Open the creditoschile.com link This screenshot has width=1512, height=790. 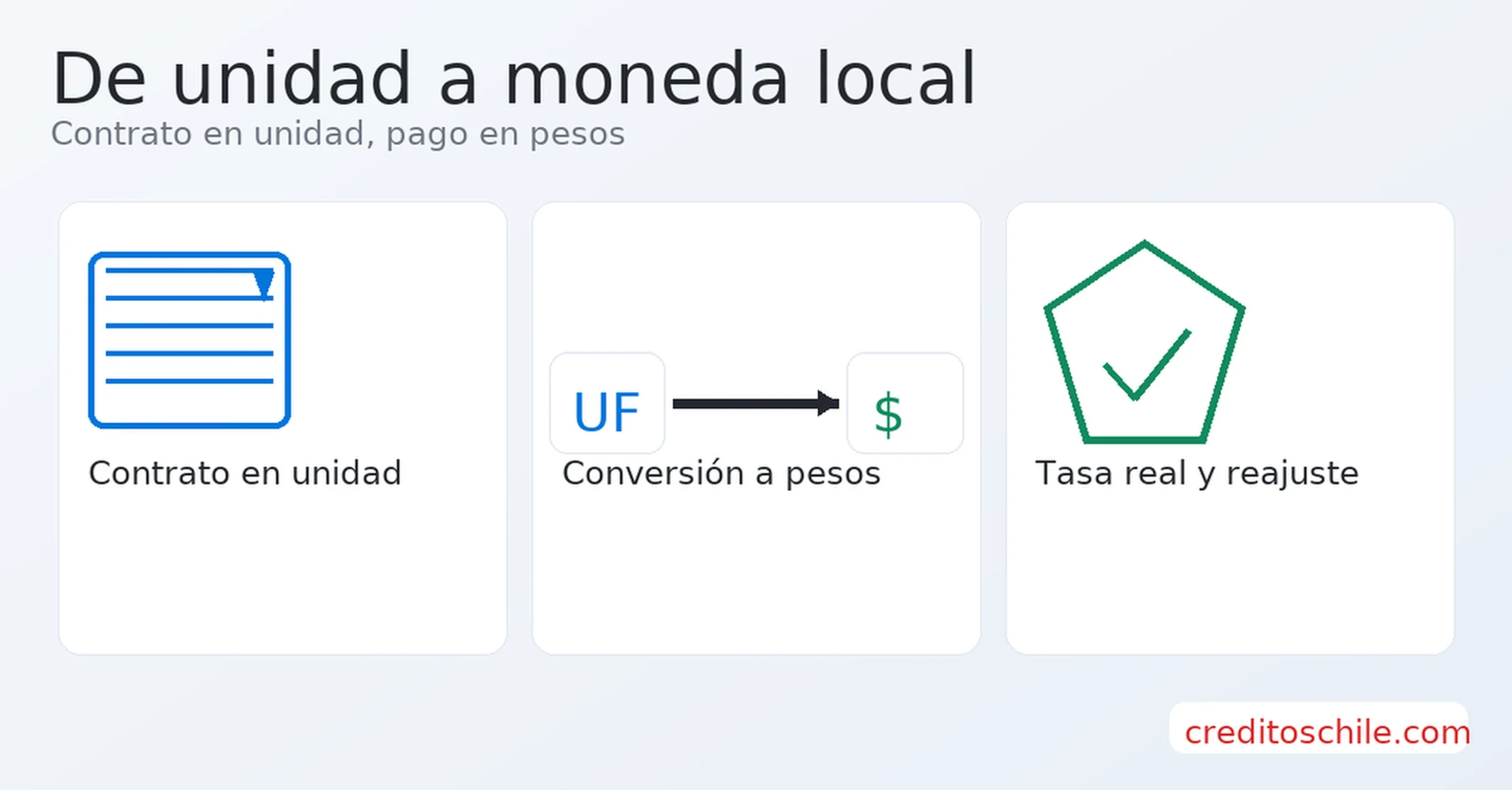[x=1326, y=733]
